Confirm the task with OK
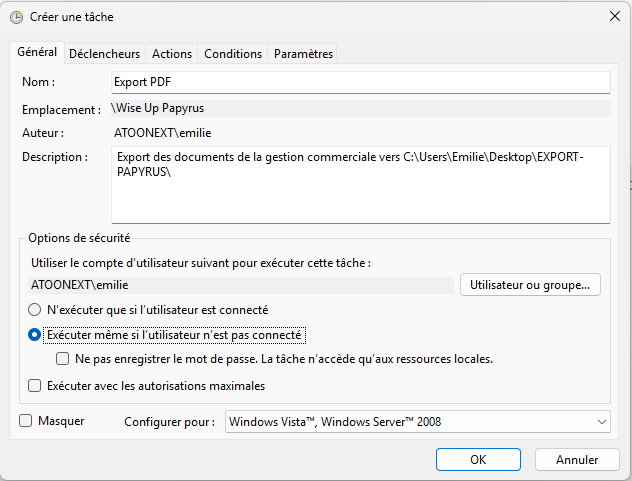 click(478, 460)
